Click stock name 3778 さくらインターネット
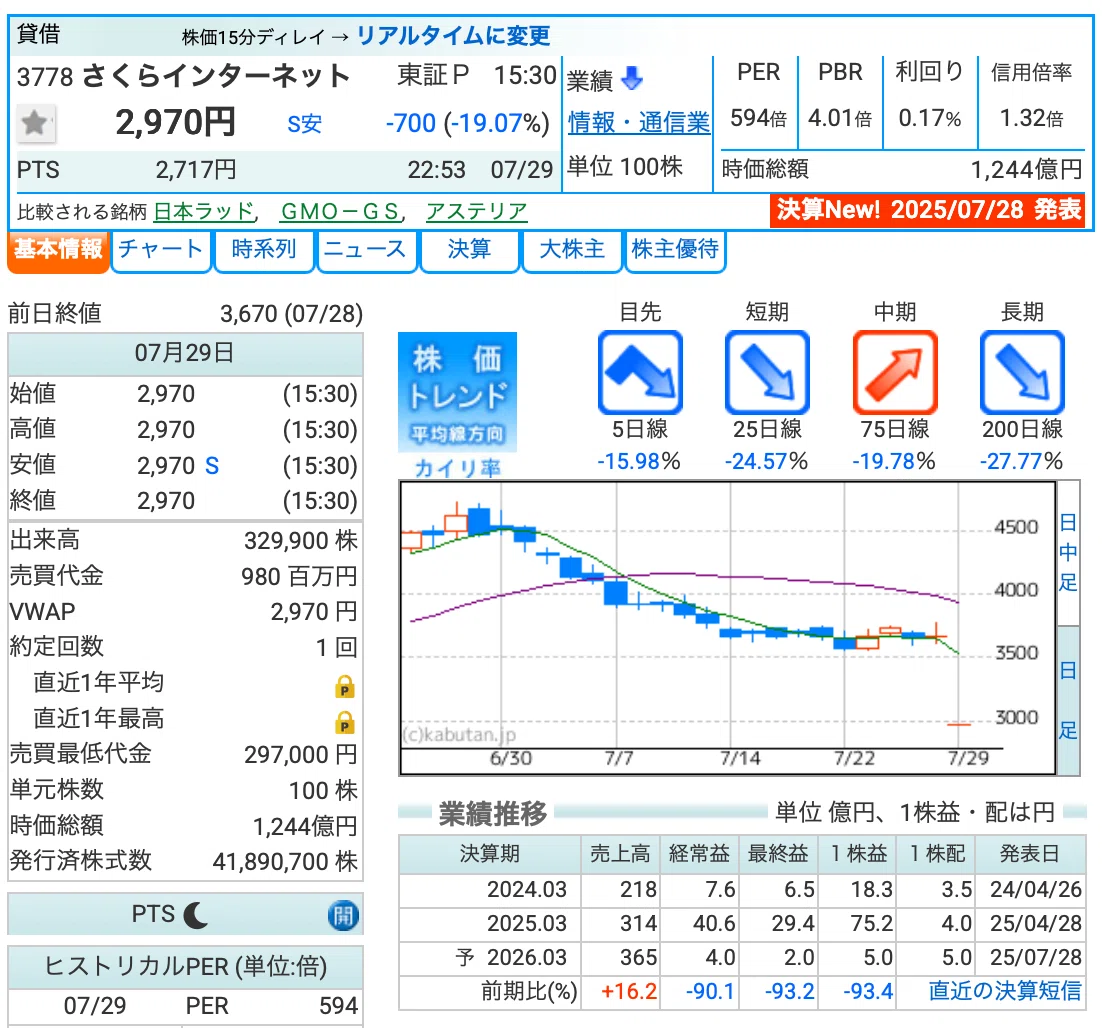The width and height of the screenshot is (1102, 1028). tap(183, 75)
